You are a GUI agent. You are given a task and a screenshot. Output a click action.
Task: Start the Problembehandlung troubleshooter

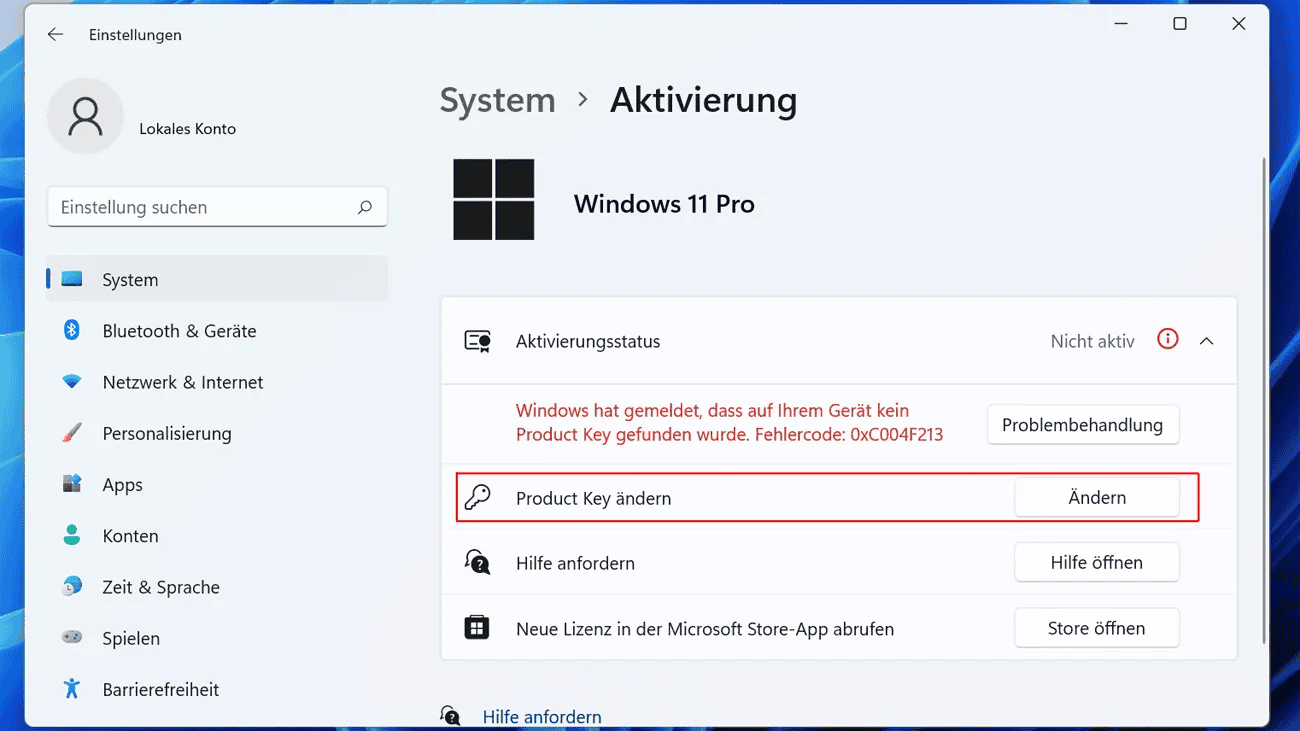coord(1082,425)
